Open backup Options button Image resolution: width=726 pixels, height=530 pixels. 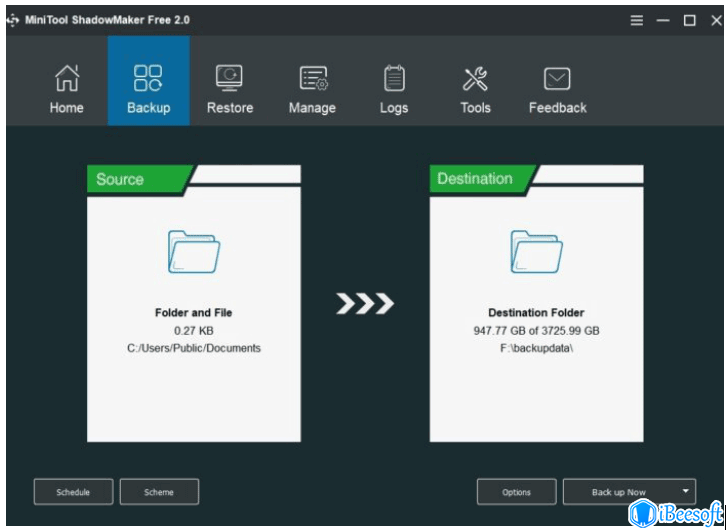coord(517,492)
